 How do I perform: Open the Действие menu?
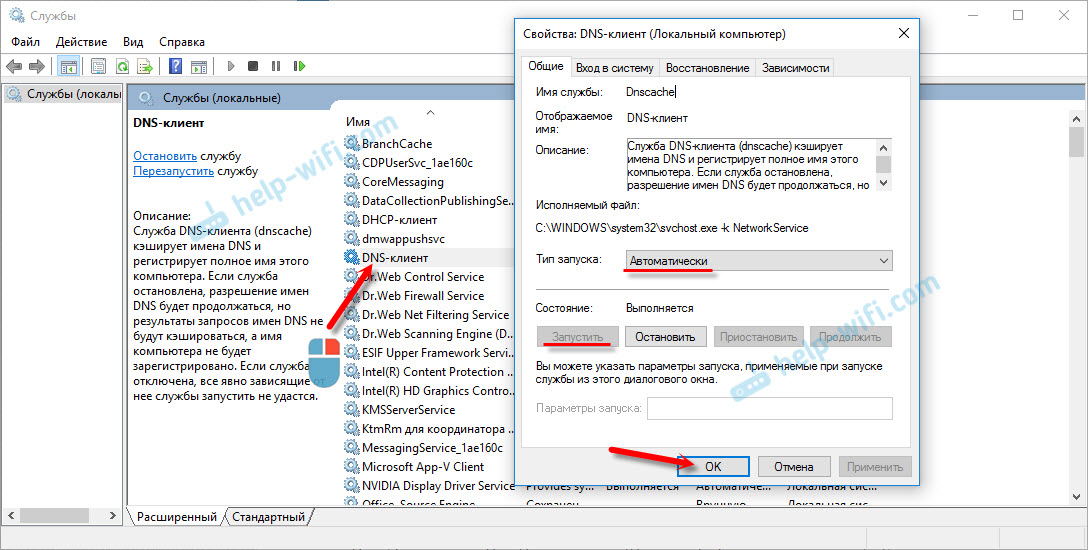82,42
